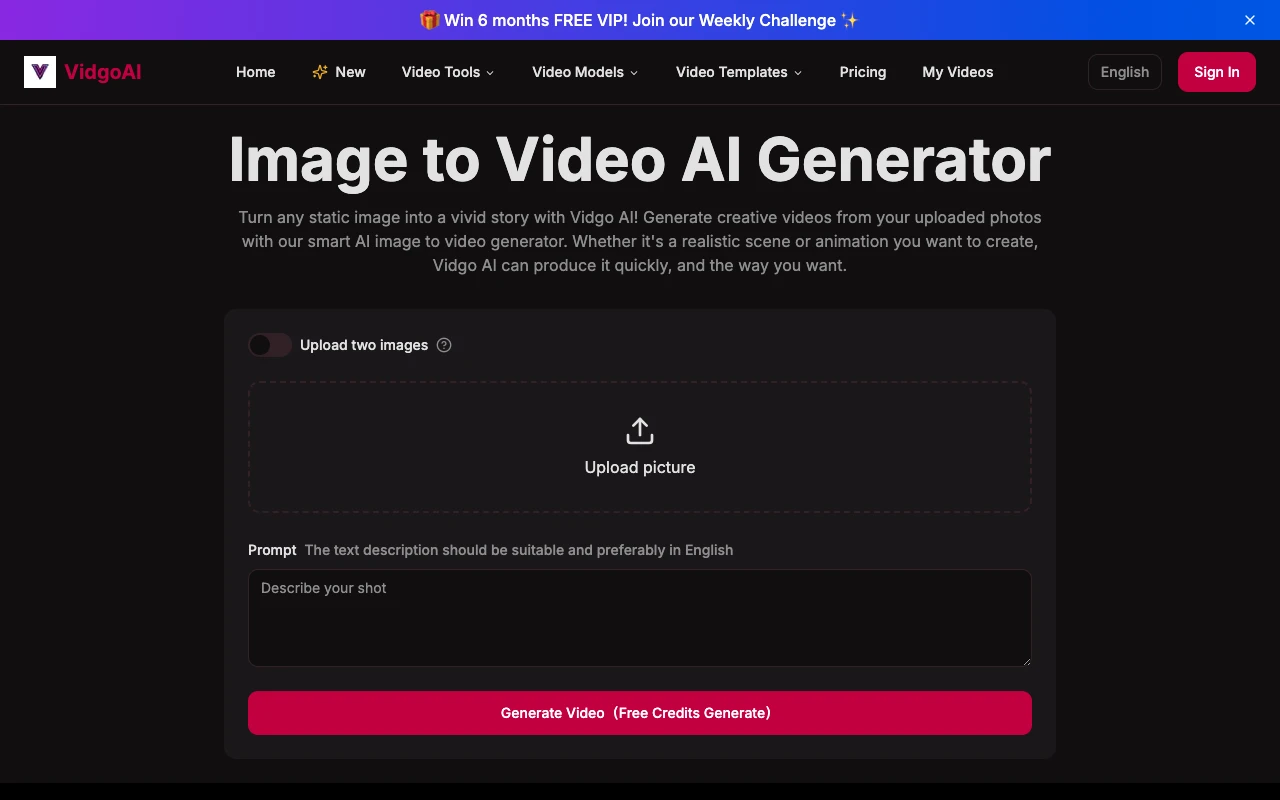The width and height of the screenshot is (1280, 800).
Task: Select Home in the navigation bar
Action: [255, 72]
